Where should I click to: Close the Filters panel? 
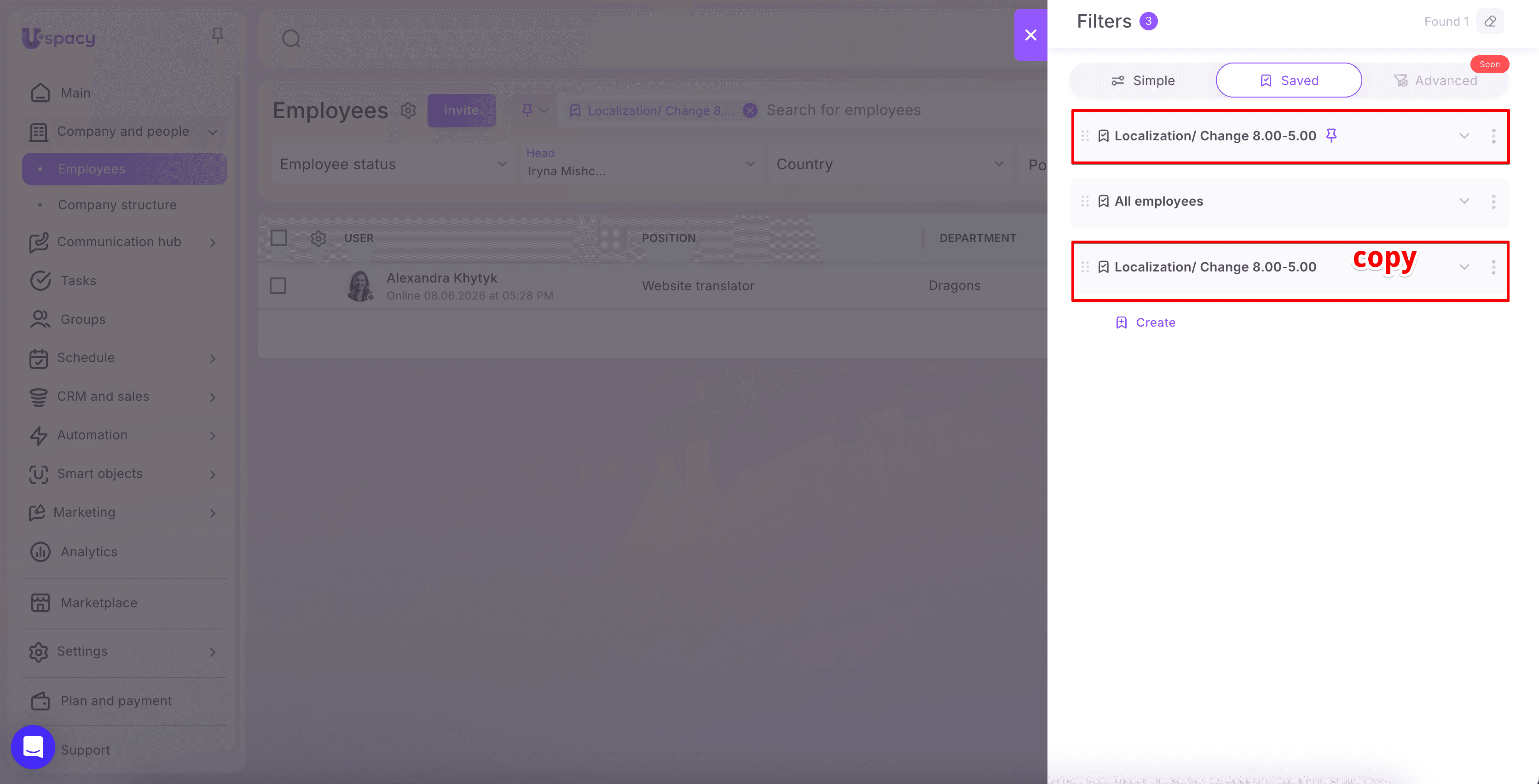pyautogui.click(x=1030, y=35)
